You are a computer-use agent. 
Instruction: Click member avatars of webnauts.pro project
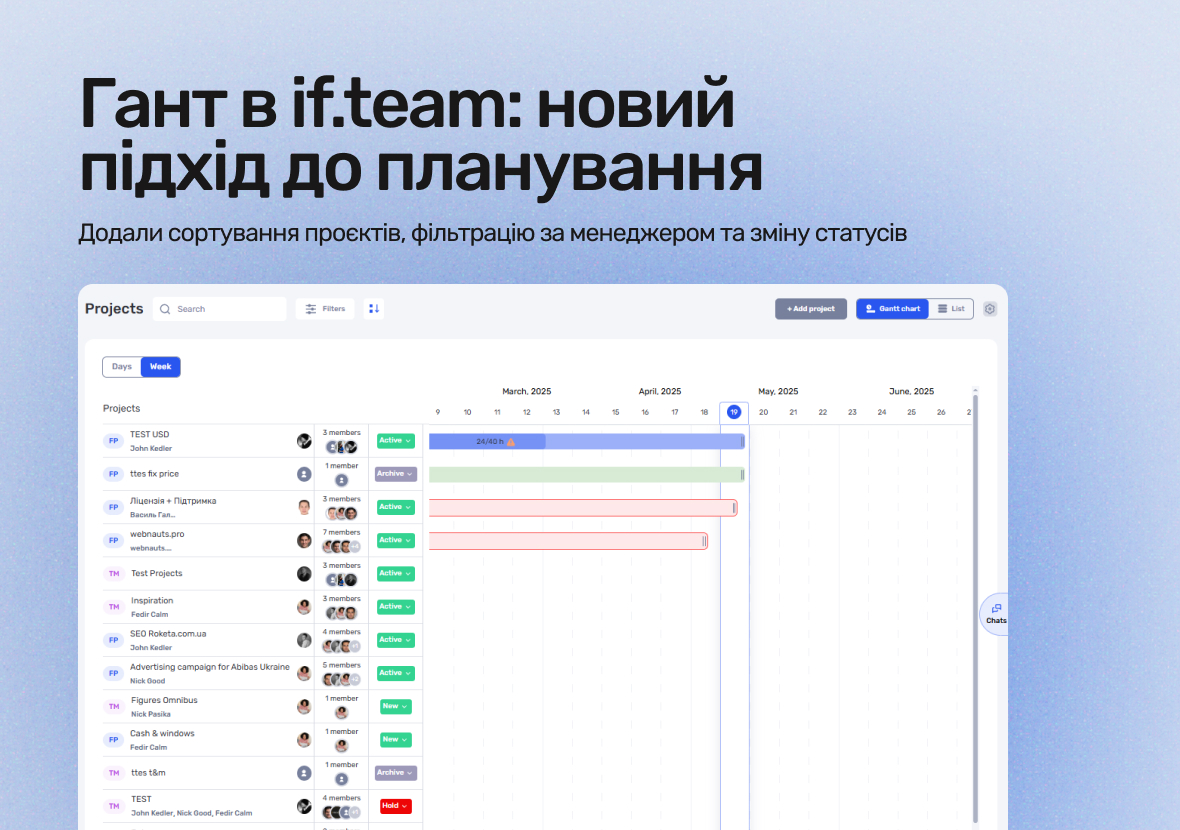(342, 547)
